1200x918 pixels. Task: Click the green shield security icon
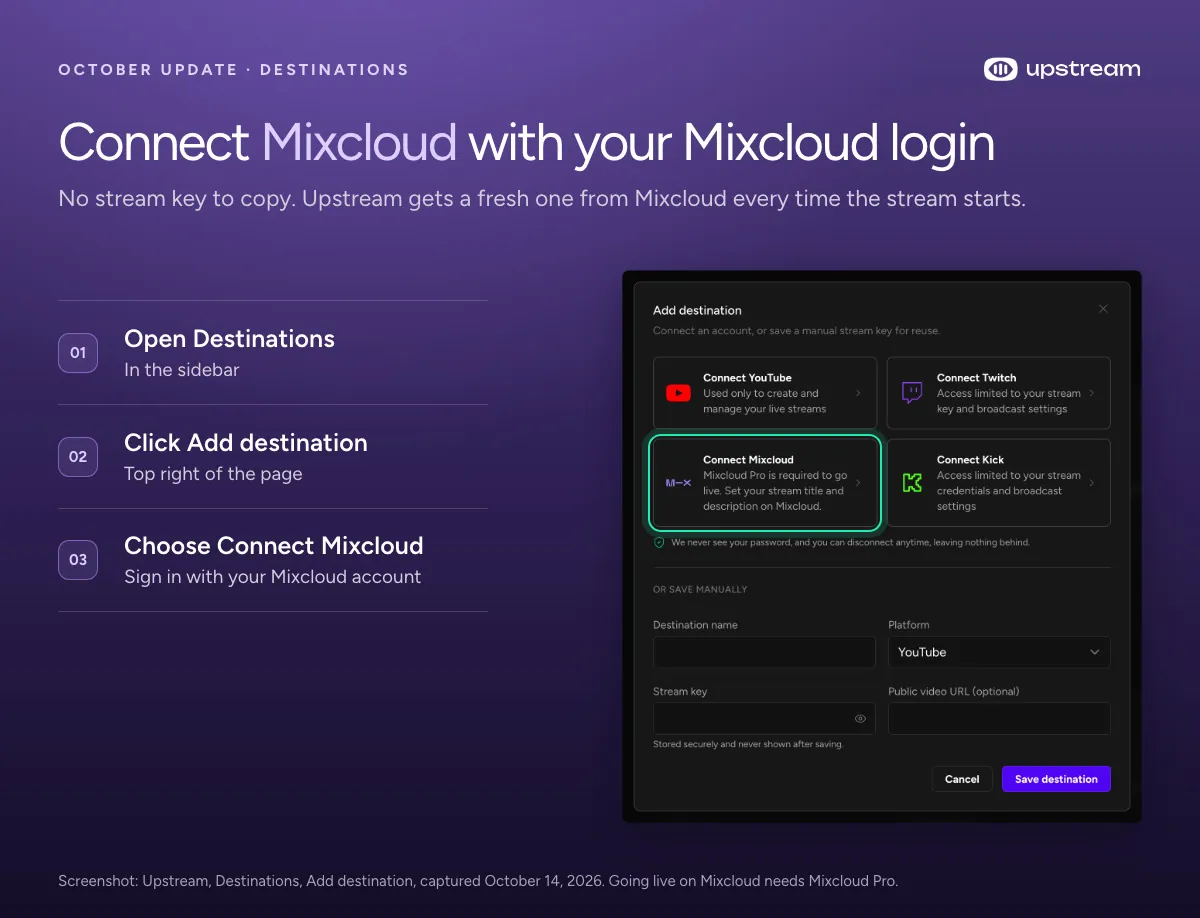point(659,542)
